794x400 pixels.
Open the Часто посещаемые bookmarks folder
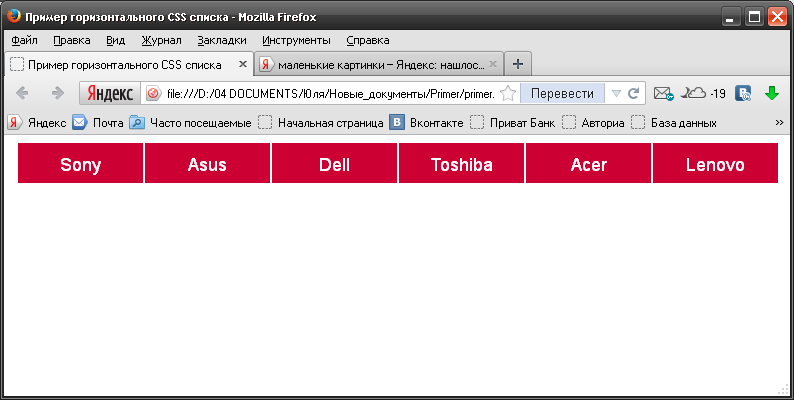pyautogui.click(x=190, y=123)
